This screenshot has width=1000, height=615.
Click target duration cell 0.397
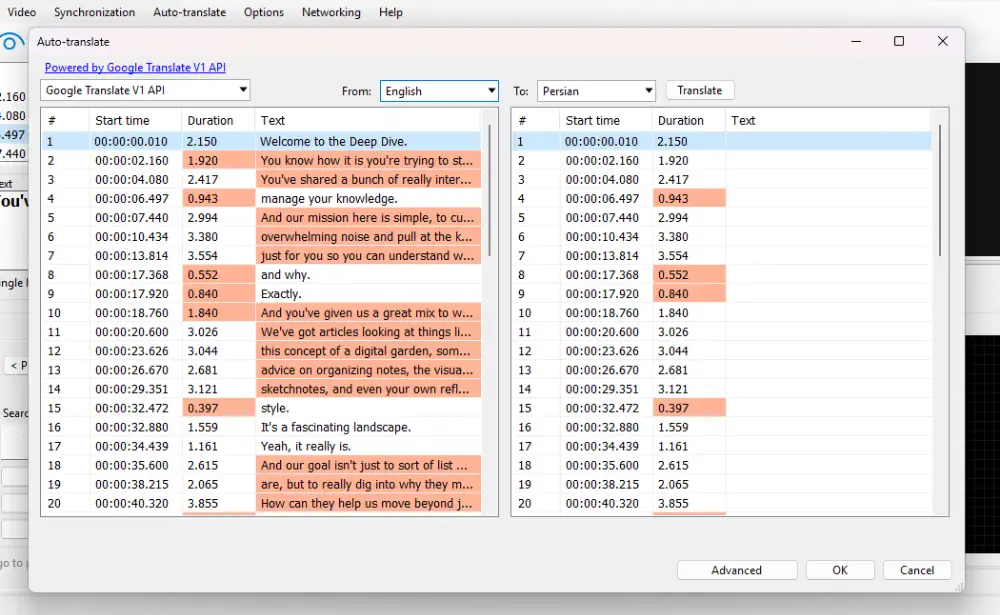click(x=689, y=408)
